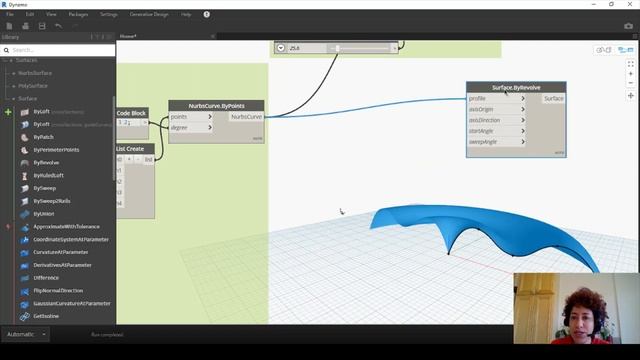Click the number slider thumb handle
Image resolution: width=640 pixels, height=360 pixels.
tap(338, 48)
